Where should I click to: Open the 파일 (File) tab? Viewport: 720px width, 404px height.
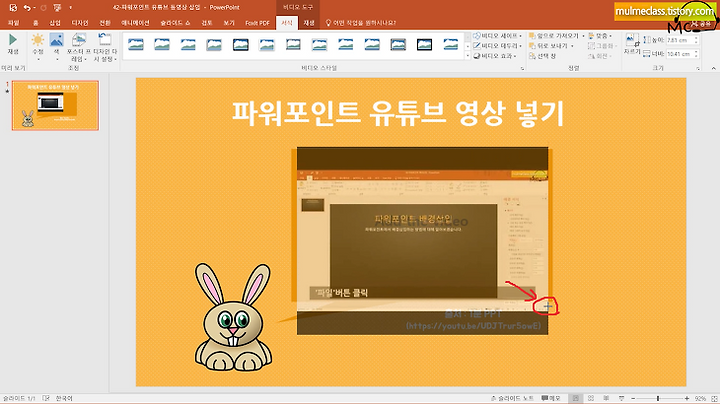pyautogui.click(x=13, y=22)
